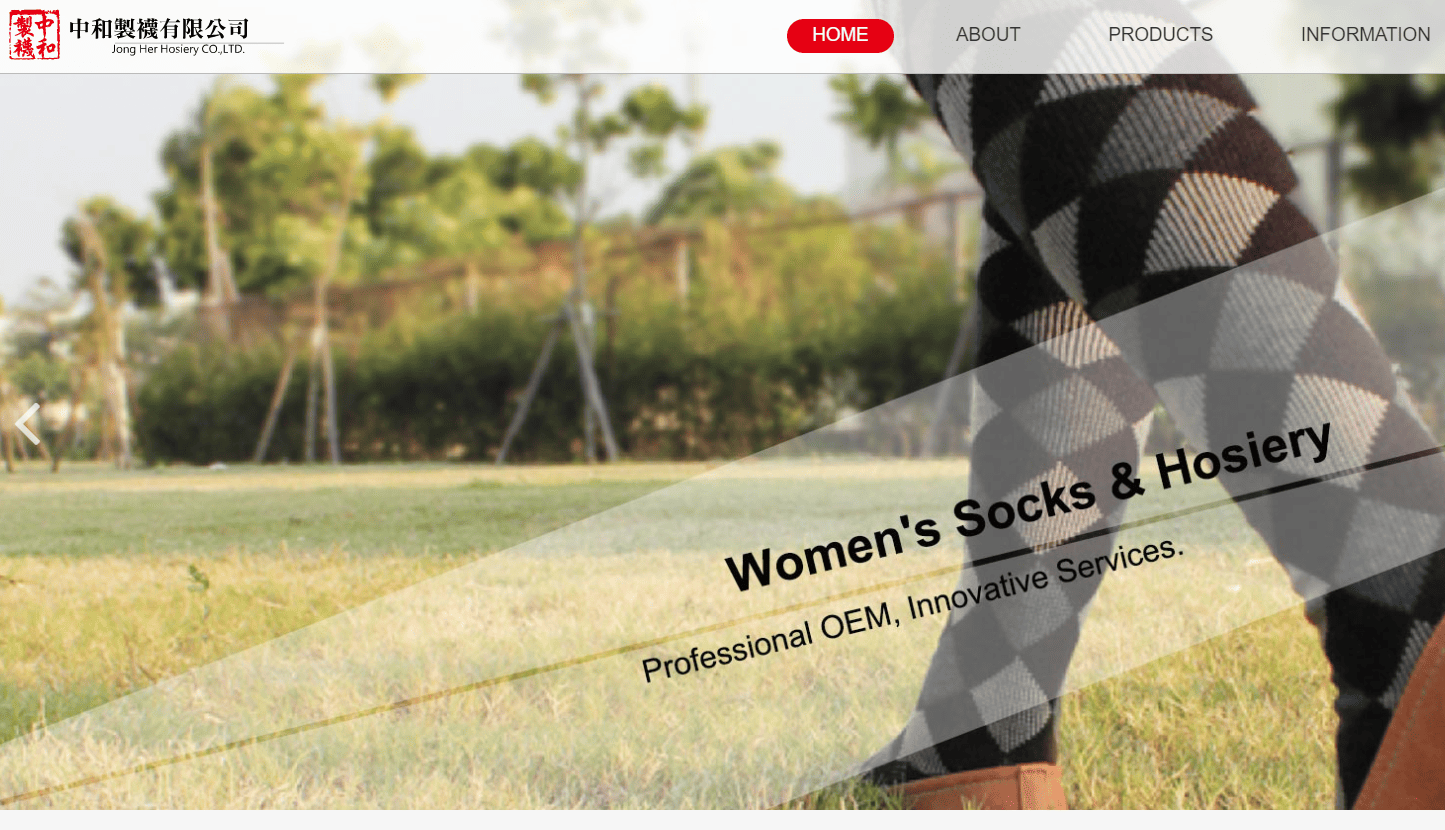
Task: Open the ABOUT page
Action: coord(988,35)
